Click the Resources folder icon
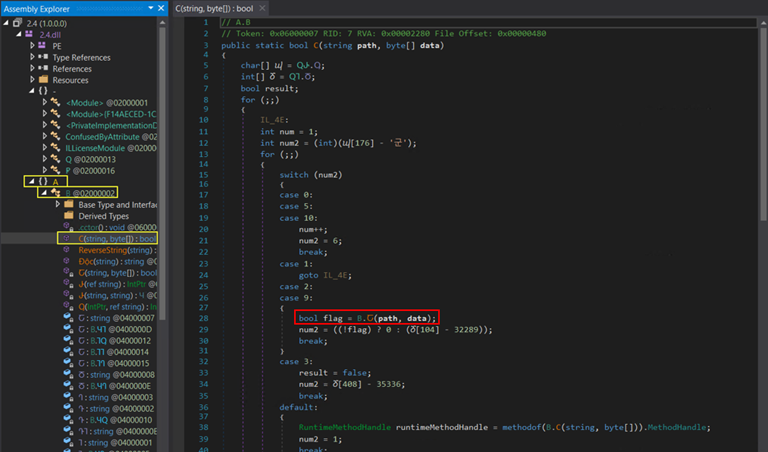The height and width of the screenshot is (452, 768). click(43, 80)
